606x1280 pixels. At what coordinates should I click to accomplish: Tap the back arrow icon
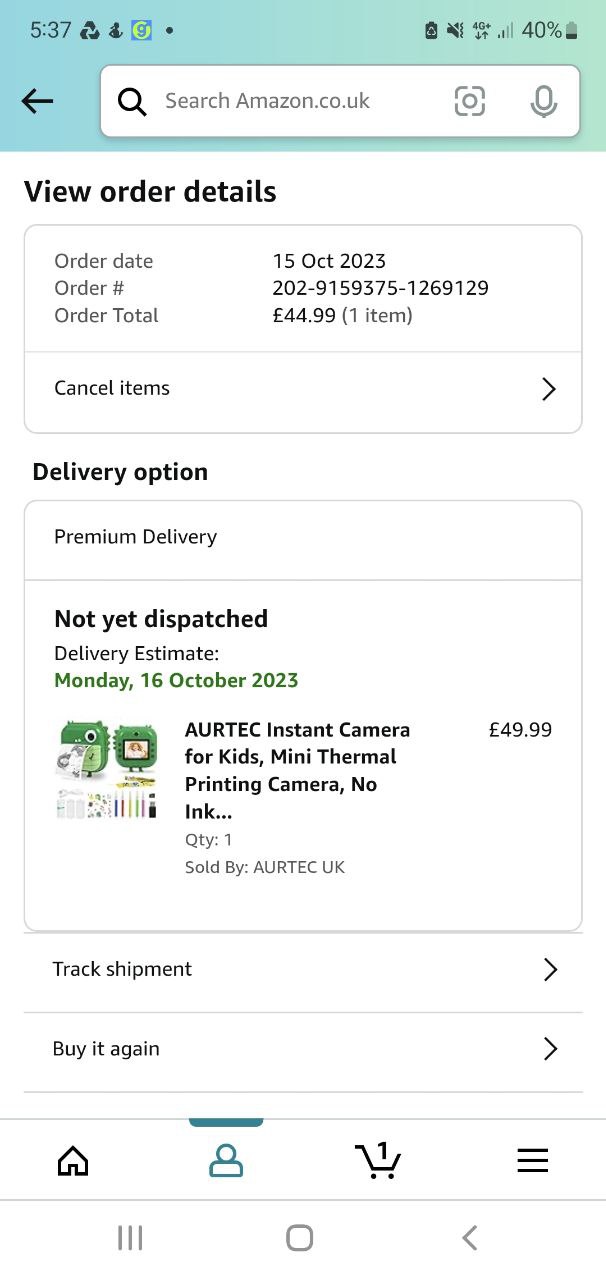tap(38, 100)
